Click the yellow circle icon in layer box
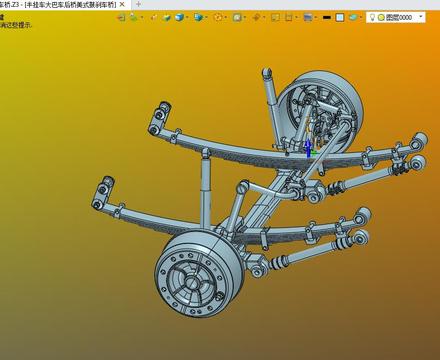Image resolution: width=440 pixels, height=360 pixels. pos(381,18)
